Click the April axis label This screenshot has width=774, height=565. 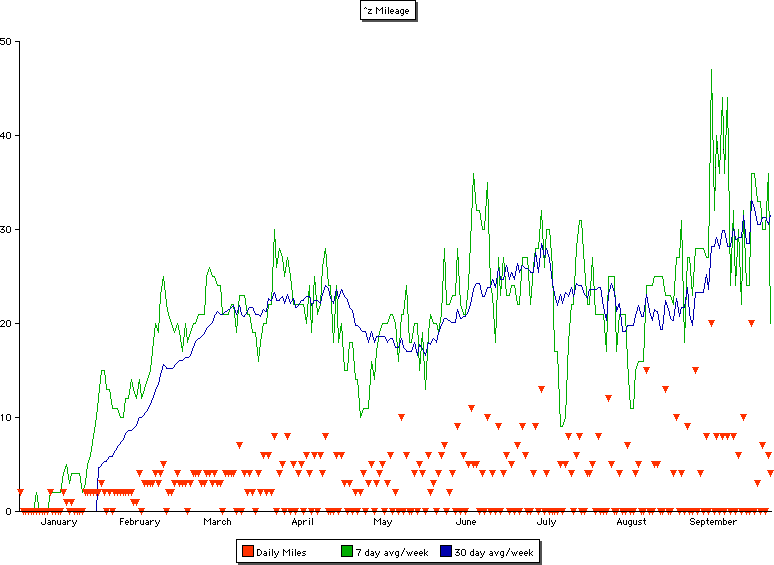[x=303, y=522]
